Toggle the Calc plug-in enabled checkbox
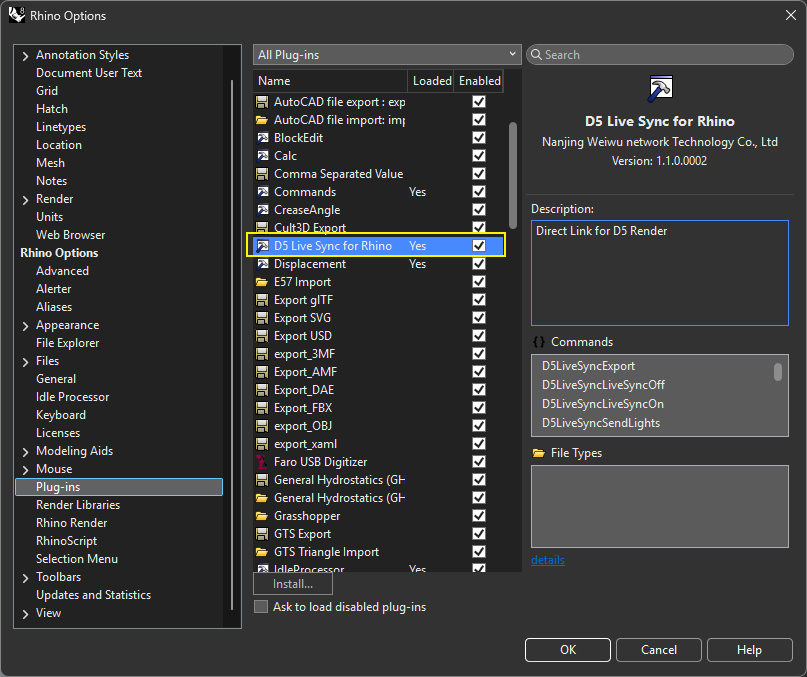The image size is (807, 677). coord(479,156)
